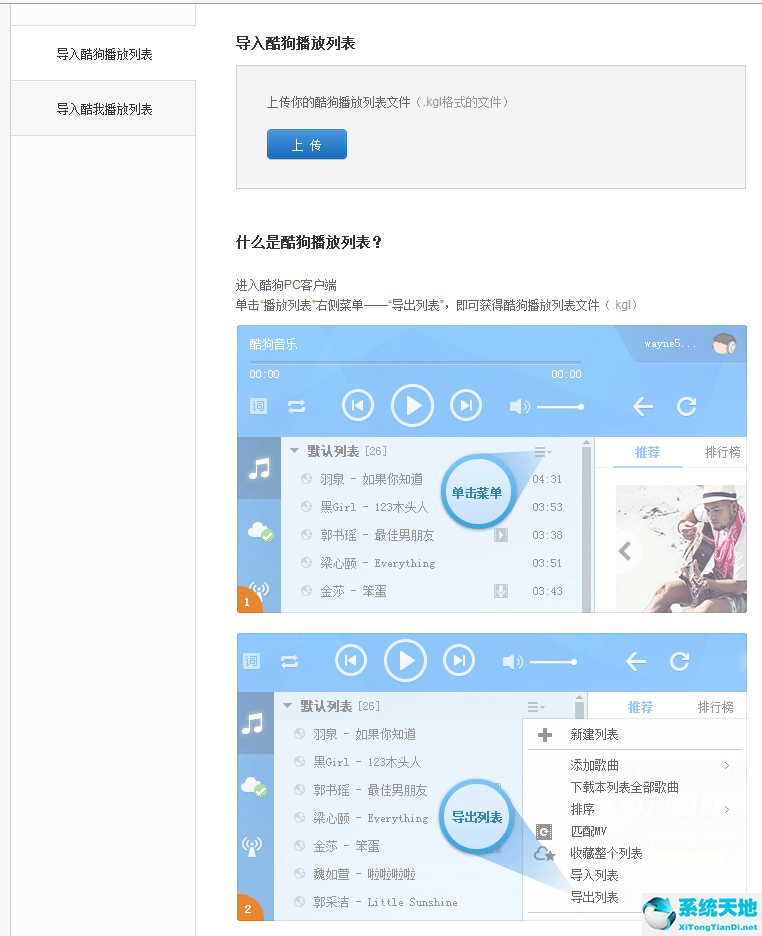Click the large play button in step 2 player

405,661
